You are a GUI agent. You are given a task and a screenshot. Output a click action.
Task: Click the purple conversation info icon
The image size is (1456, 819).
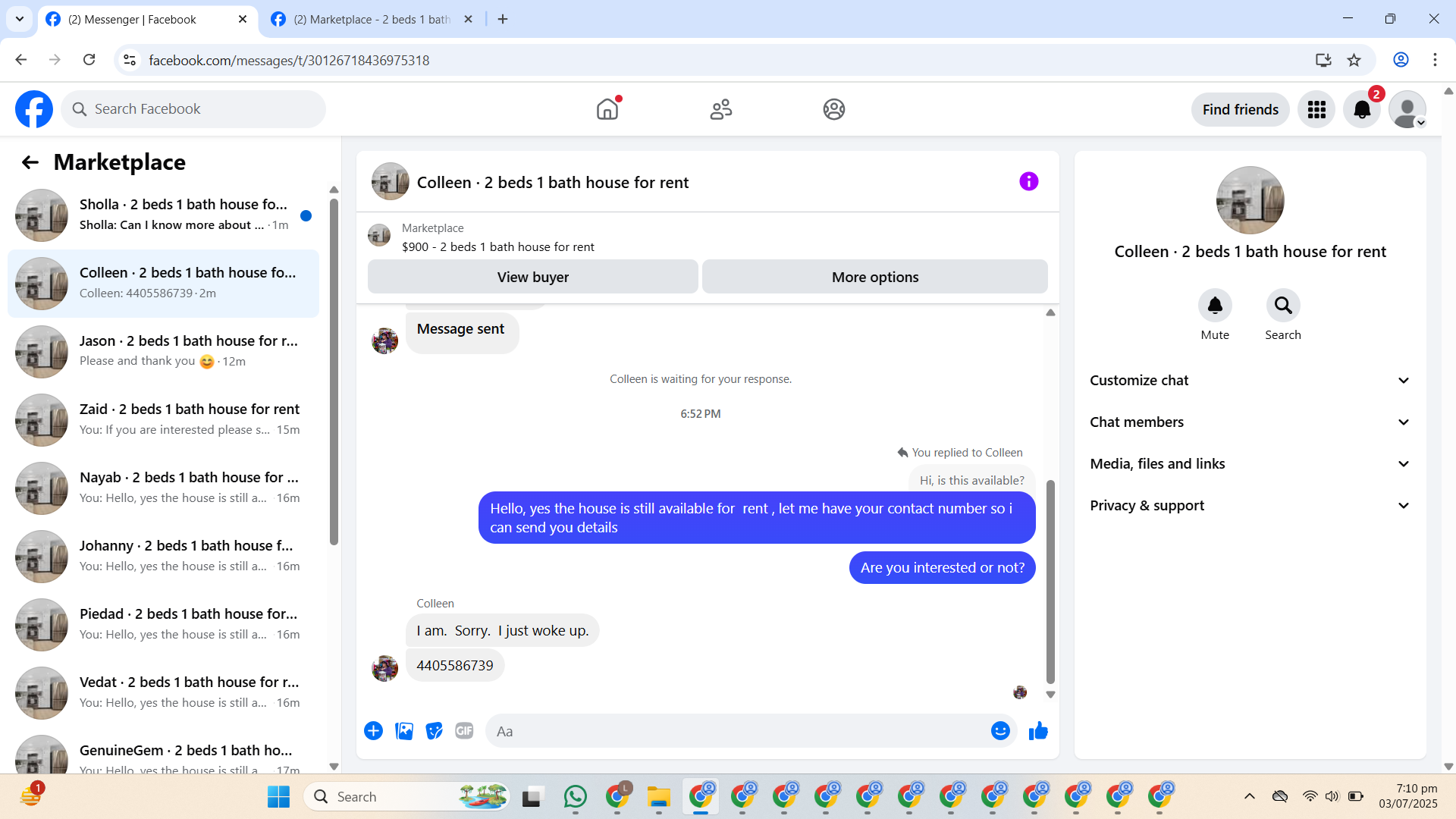(1028, 182)
